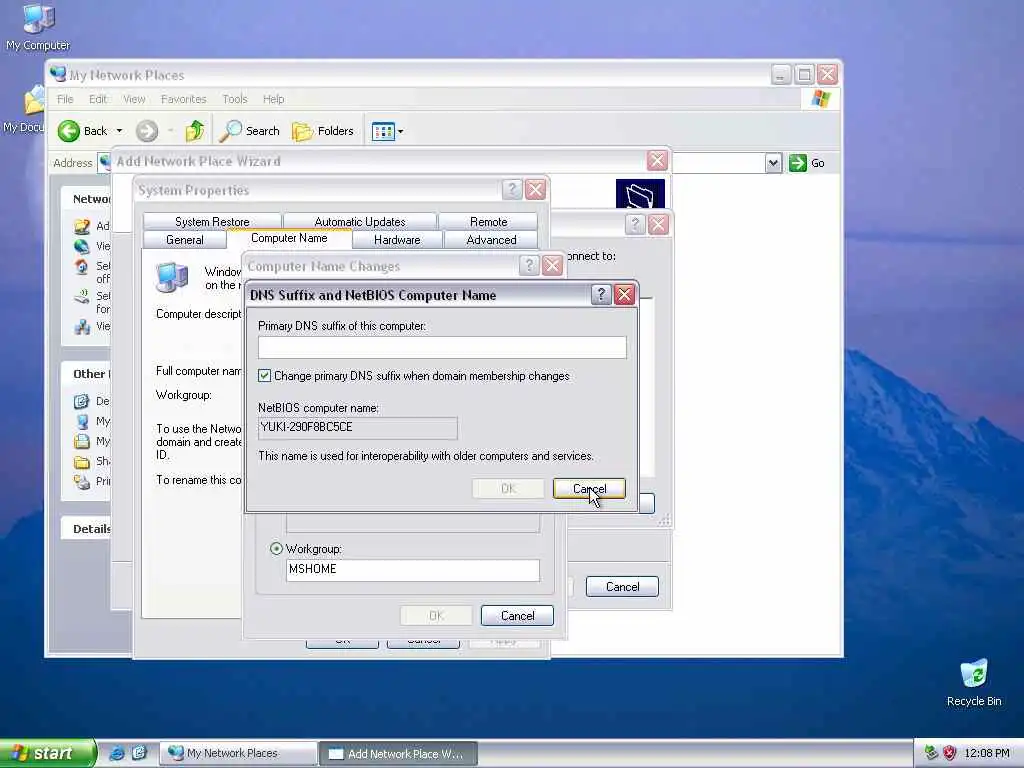The image size is (1024, 768).
Task: Click second Quick Launch icon beside Internet Explorer
Action: pyautogui.click(x=139, y=753)
